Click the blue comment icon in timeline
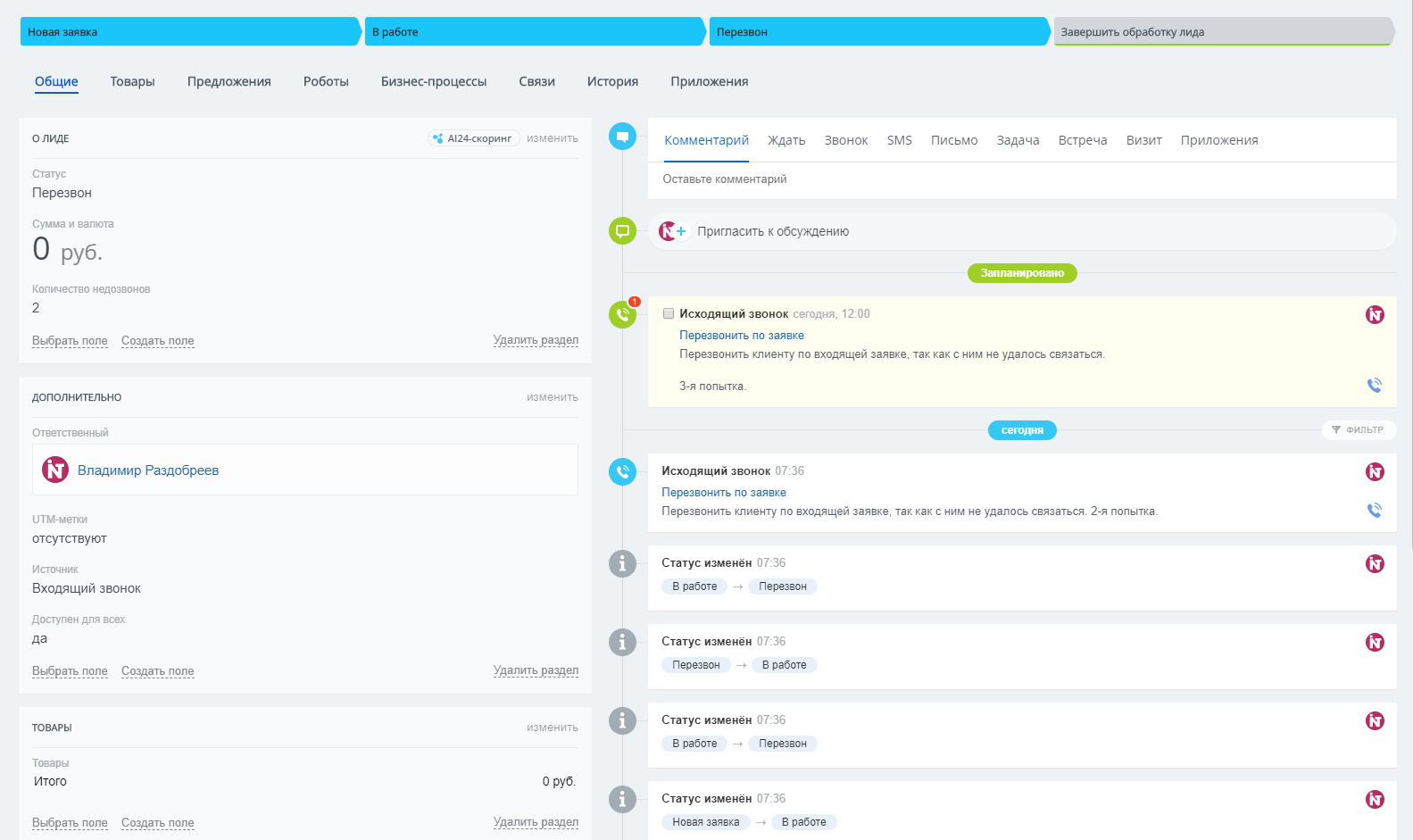The height and width of the screenshot is (840, 1413). 622,137
